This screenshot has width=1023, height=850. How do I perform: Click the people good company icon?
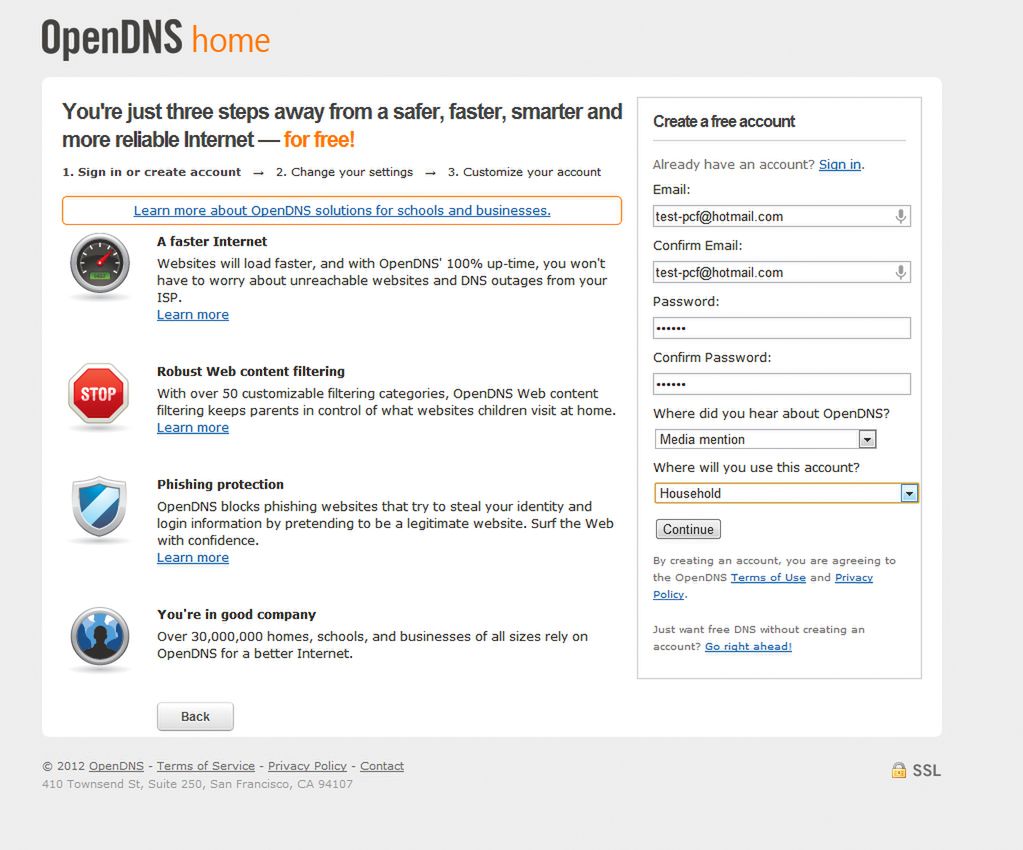(x=99, y=637)
